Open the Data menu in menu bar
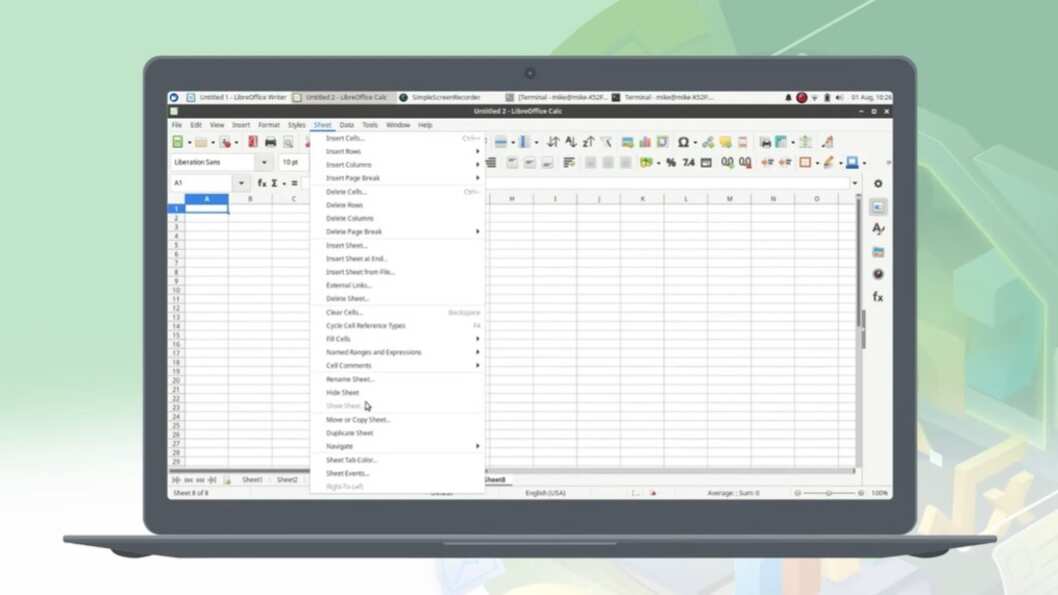Screen dimensions: 1058x595 point(347,125)
